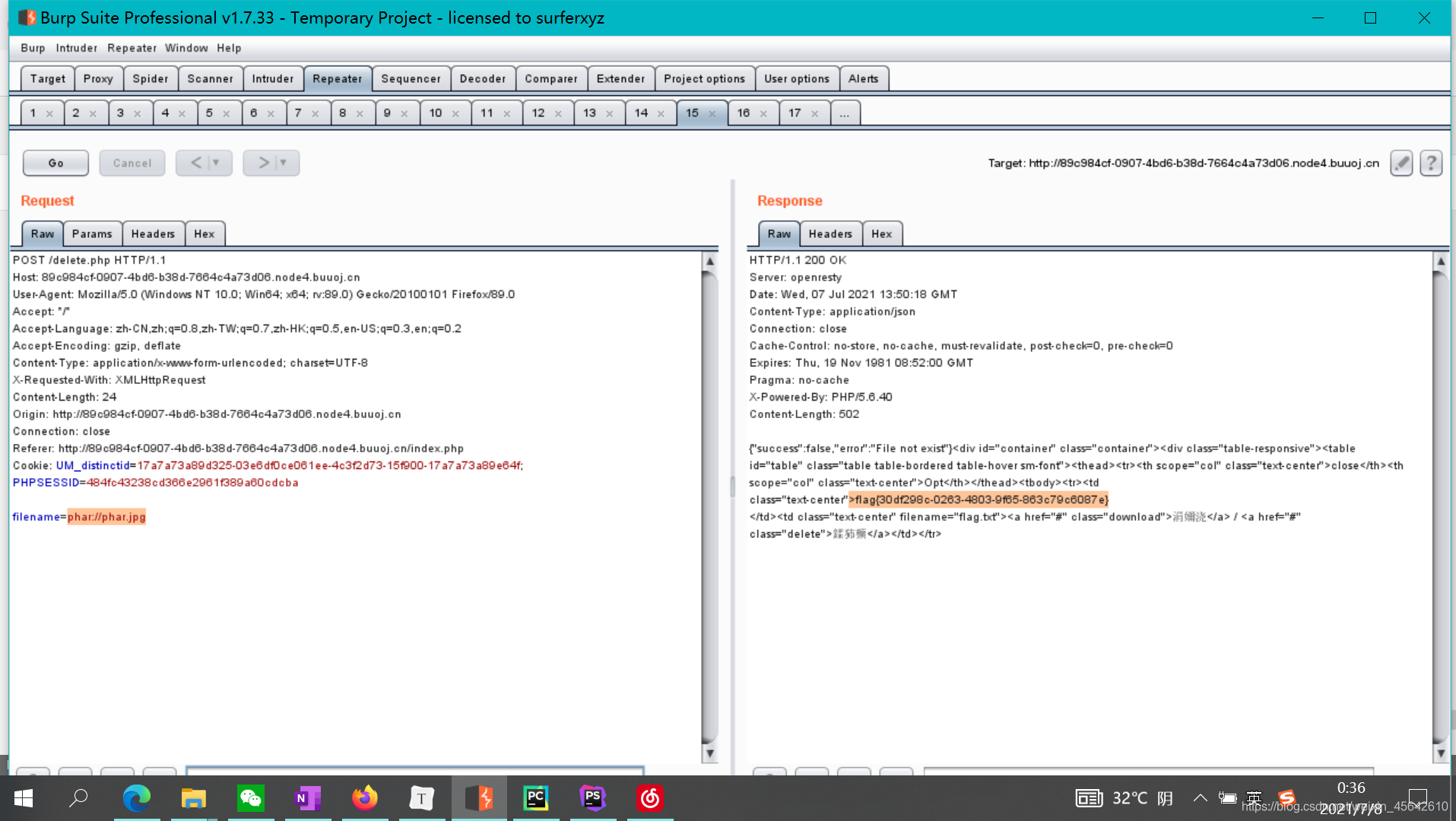Close Repeater tab 8
1456x821 pixels.
[360, 114]
